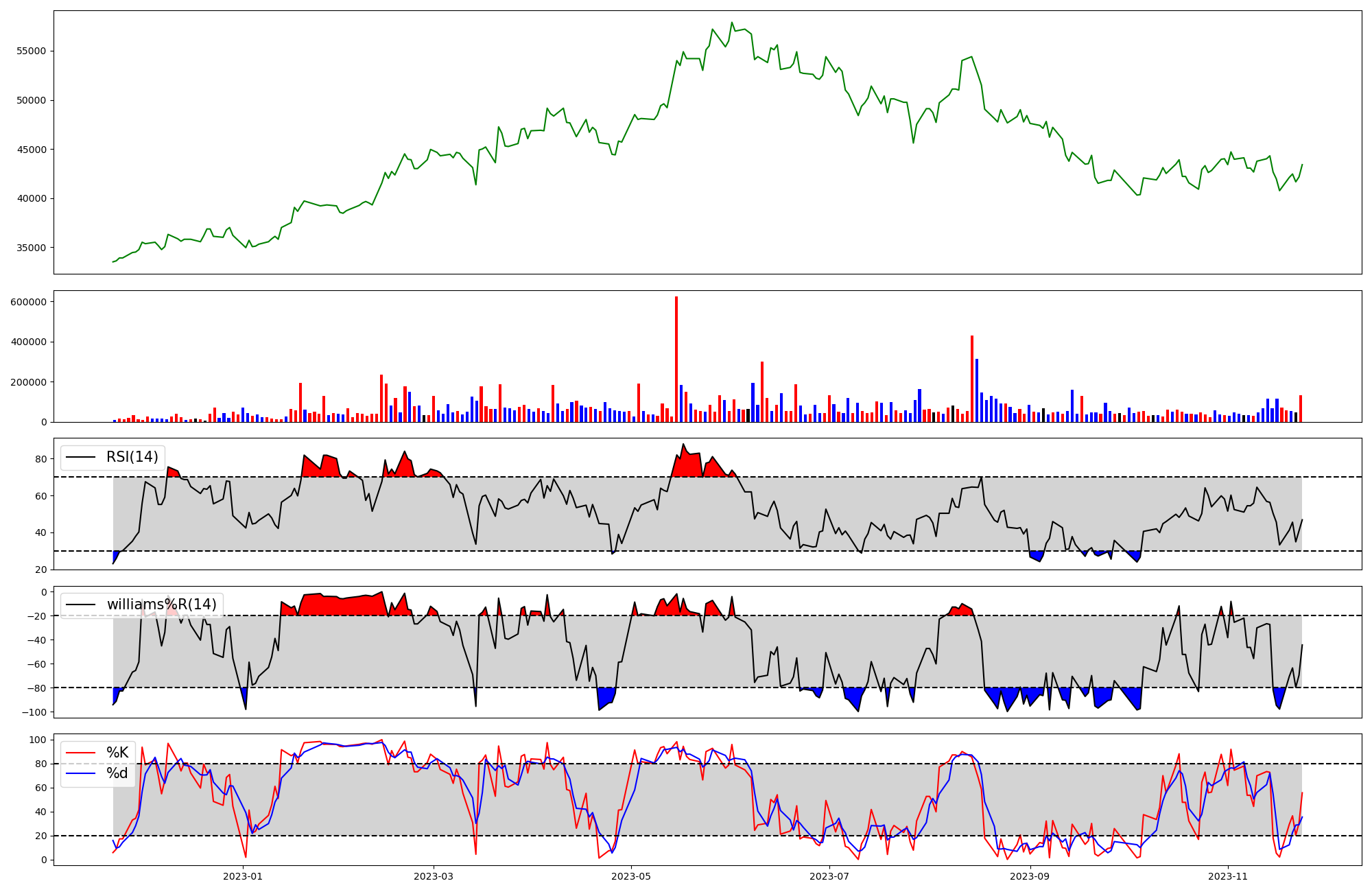Click the 2023-03 x-axis date label
Viewport: 1372px width, 892px height.
[x=434, y=876]
